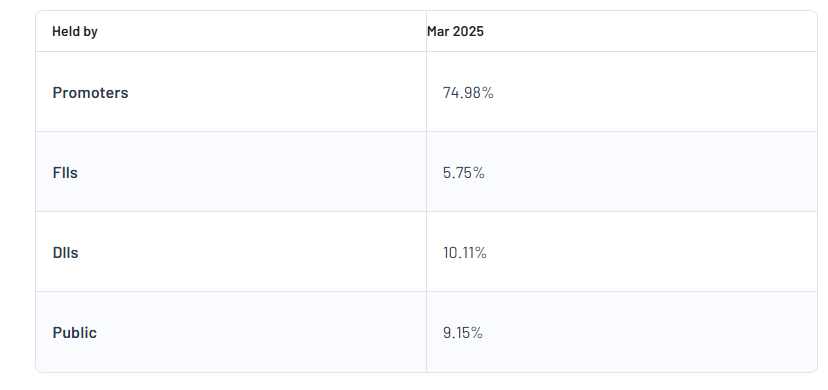Click the Promoters holding cell
Screen dimensions: 828x390
coord(622,92)
